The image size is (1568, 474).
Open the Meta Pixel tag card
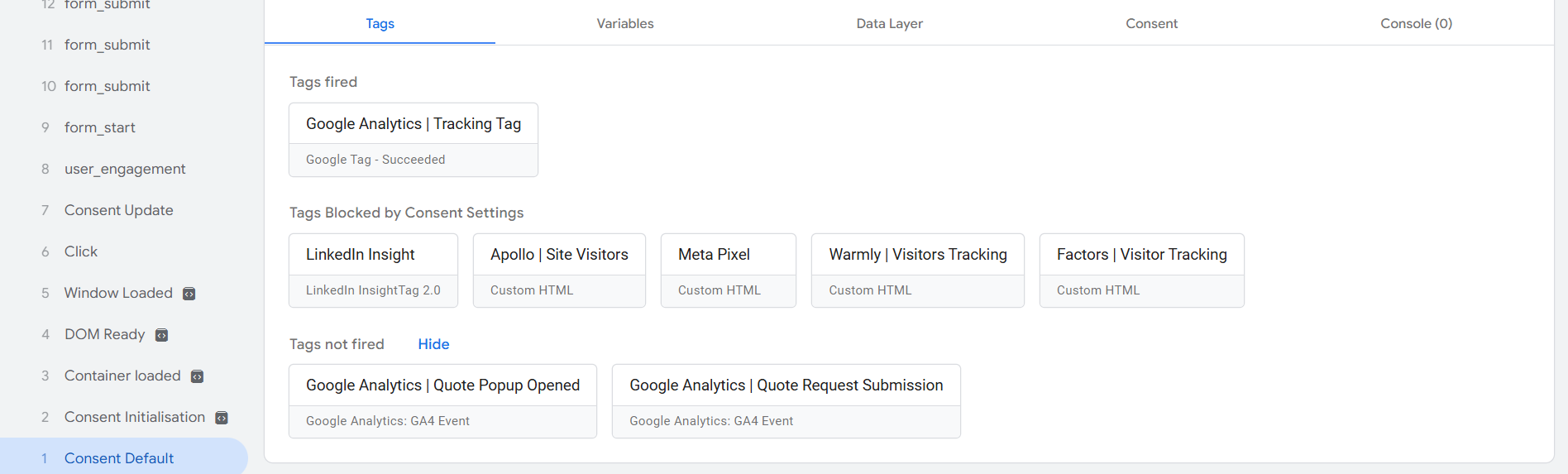[x=728, y=270]
